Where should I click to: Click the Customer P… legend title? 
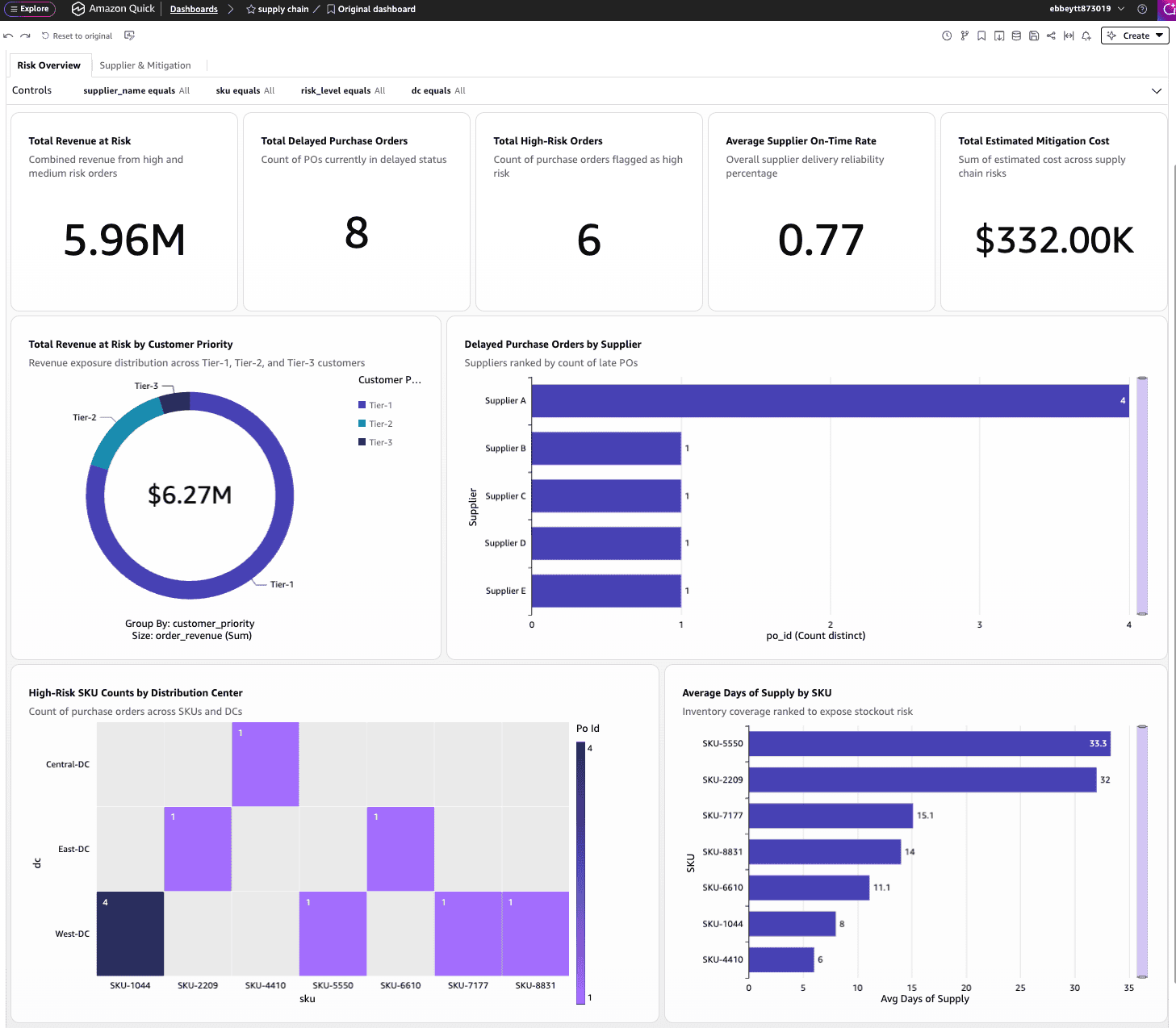tap(390, 380)
